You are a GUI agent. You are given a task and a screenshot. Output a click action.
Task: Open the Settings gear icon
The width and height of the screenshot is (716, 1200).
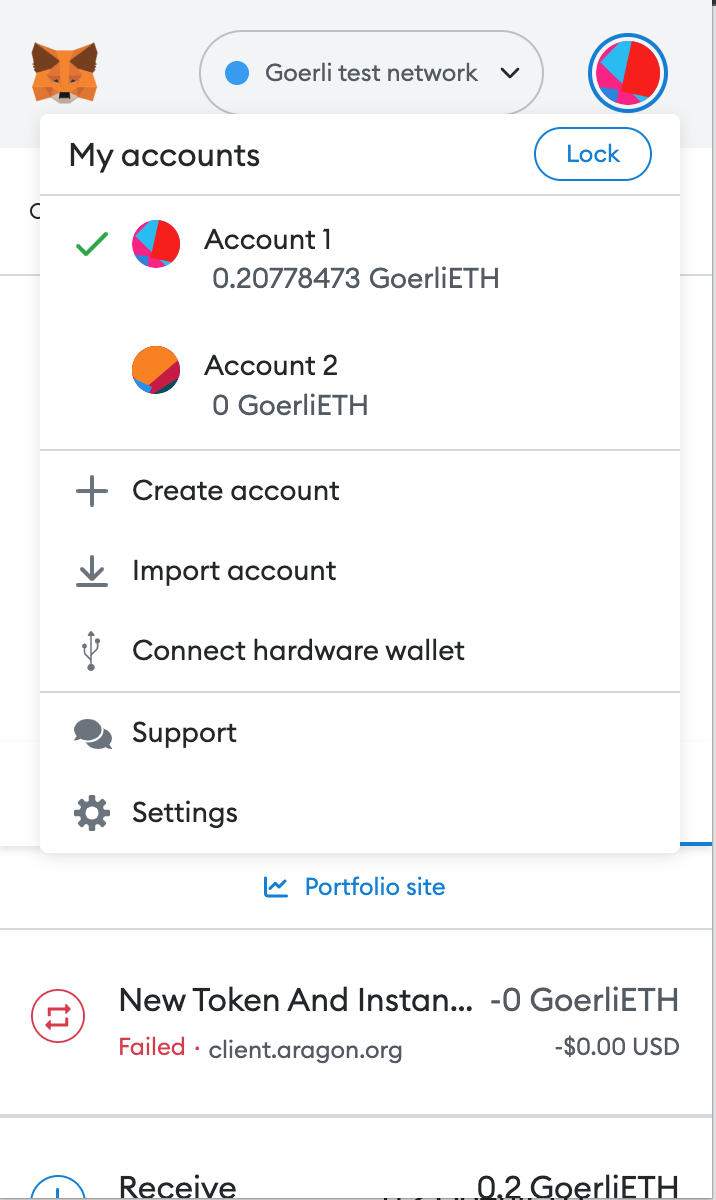pos(93,813)
